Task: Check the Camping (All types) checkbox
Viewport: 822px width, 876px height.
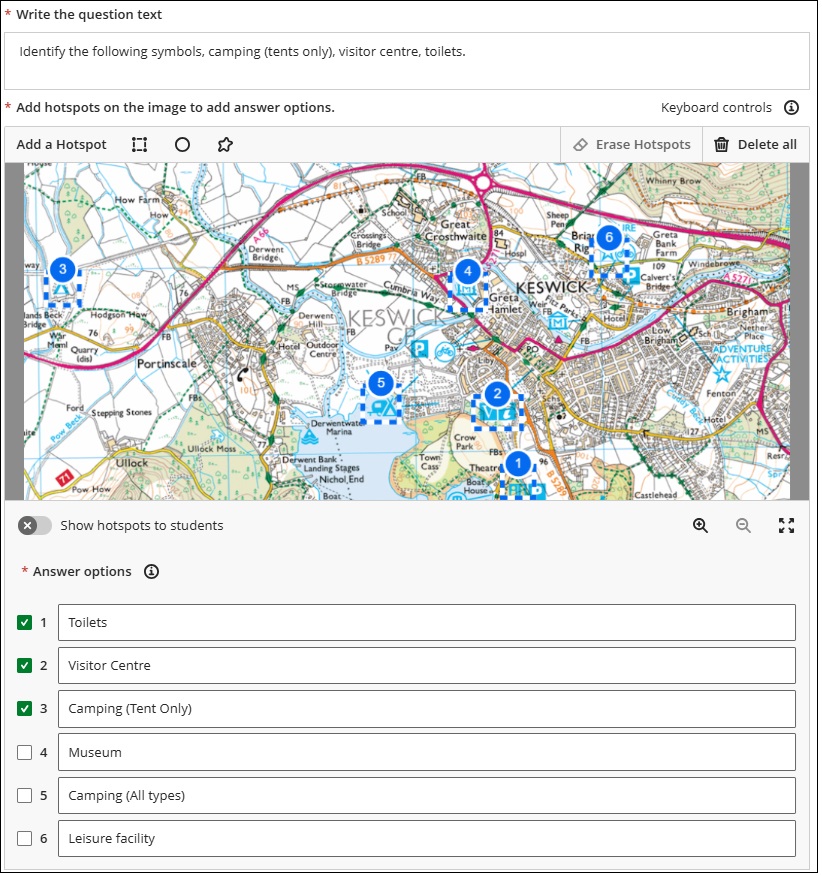Action: pyautogui.click(x=25, y=795)
